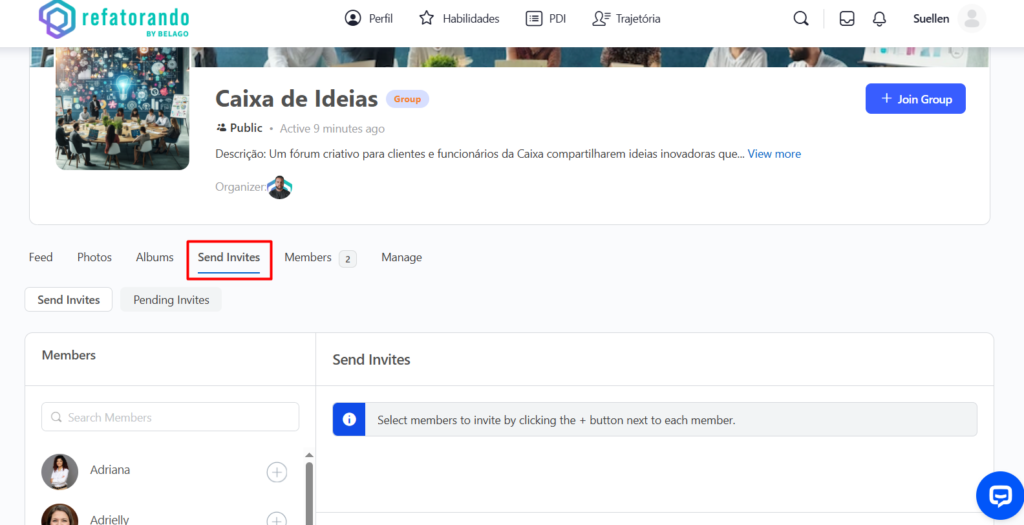Click the Join Group button
Screen dimensions: 1024x525
click(x=915, y=99)
